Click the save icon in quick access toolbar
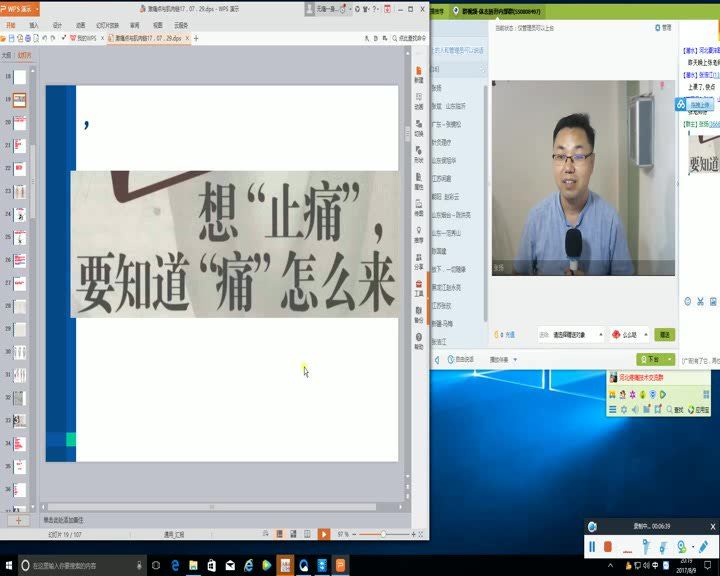 pyautogui.click(x=12, y=38)
